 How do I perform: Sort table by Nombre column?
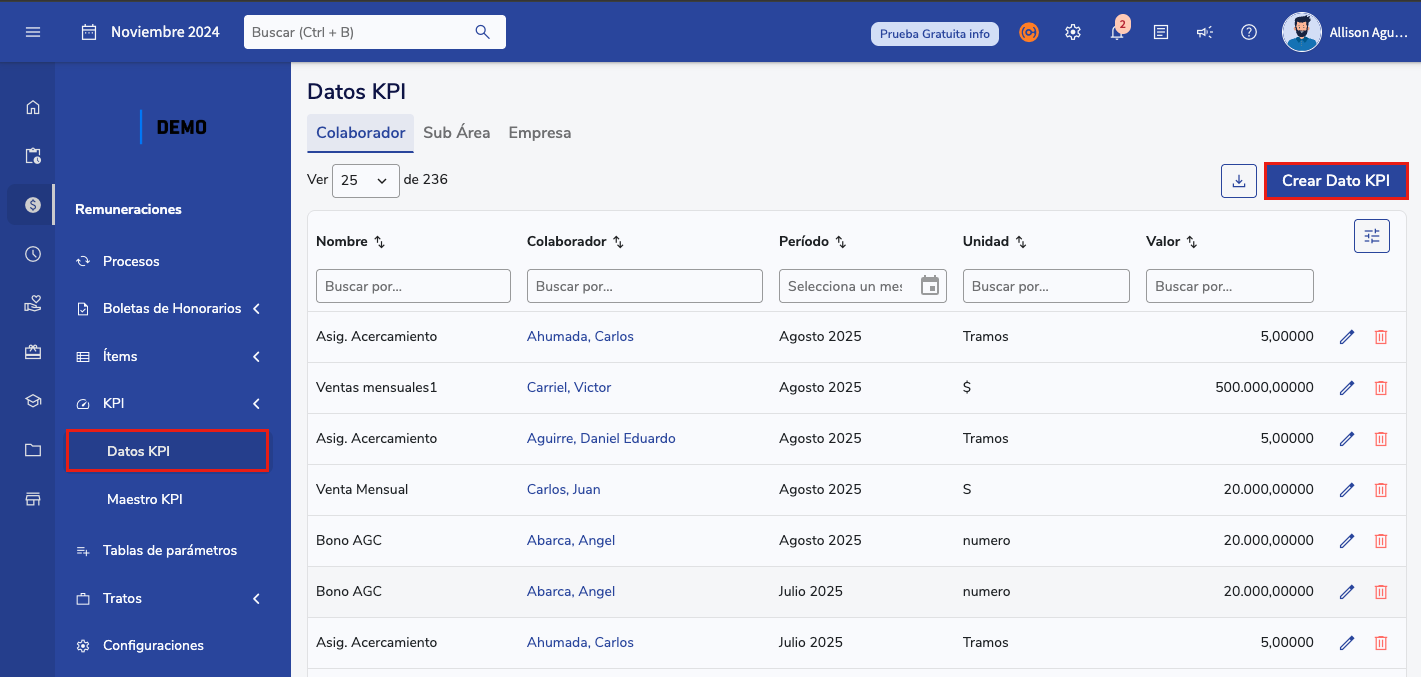click(379, 242)
